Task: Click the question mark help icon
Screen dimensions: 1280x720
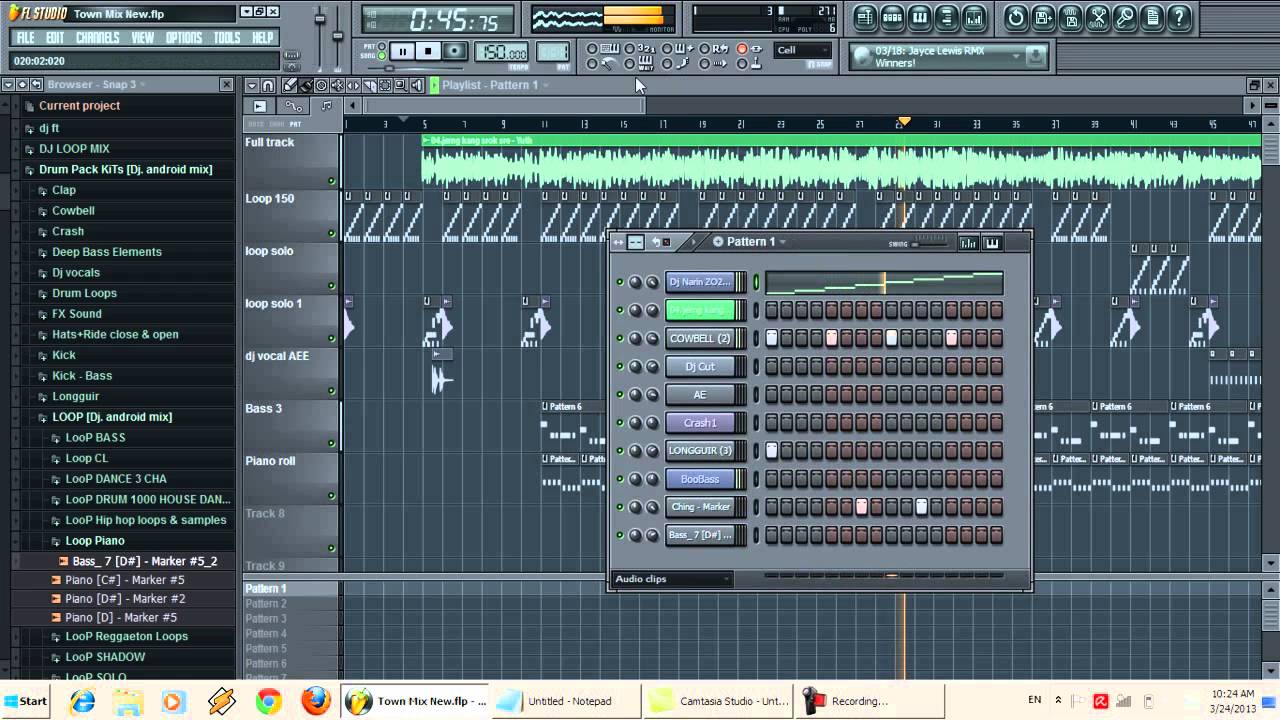Action: tap(1180, 17)
